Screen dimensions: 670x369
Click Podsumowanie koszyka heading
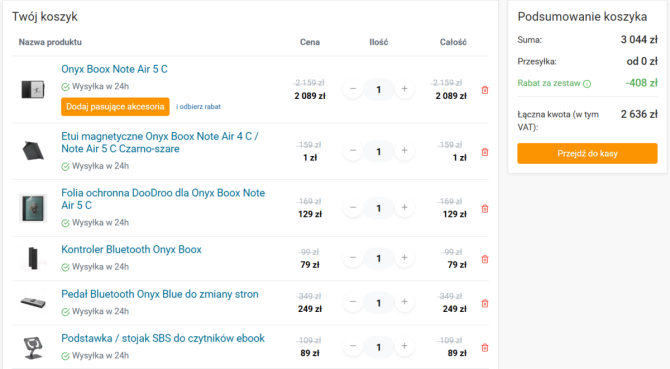pos(582,17)
